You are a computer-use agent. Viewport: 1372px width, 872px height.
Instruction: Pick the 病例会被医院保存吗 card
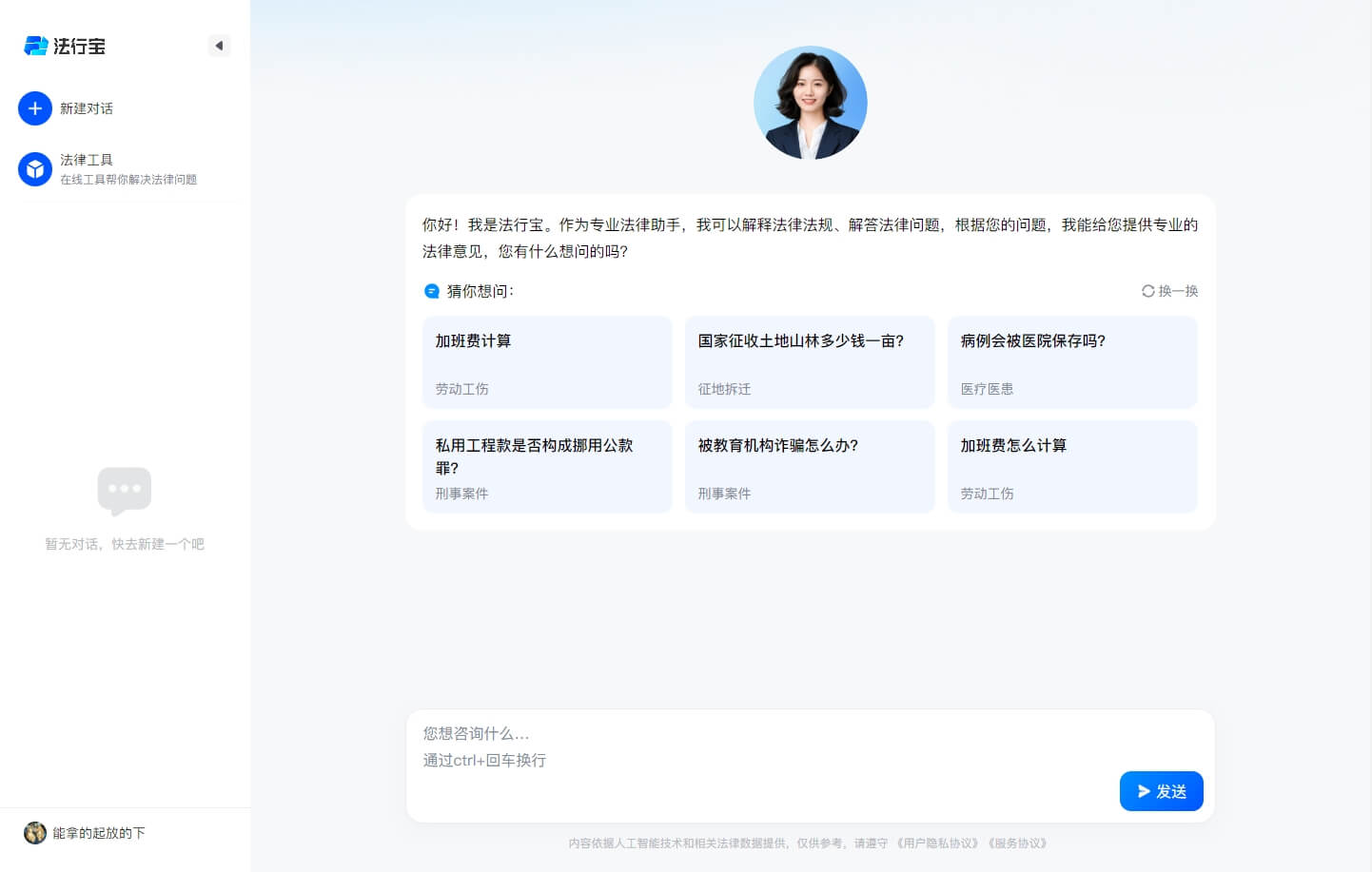point(1072,362)
